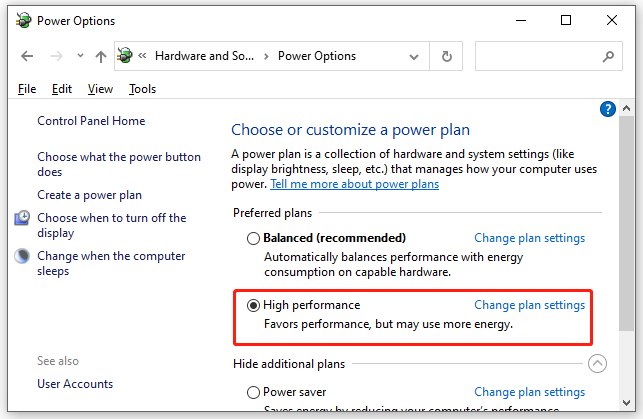Click the 'See also' label
This screenshot has width=643, height=419.
(x=58, y=361)
